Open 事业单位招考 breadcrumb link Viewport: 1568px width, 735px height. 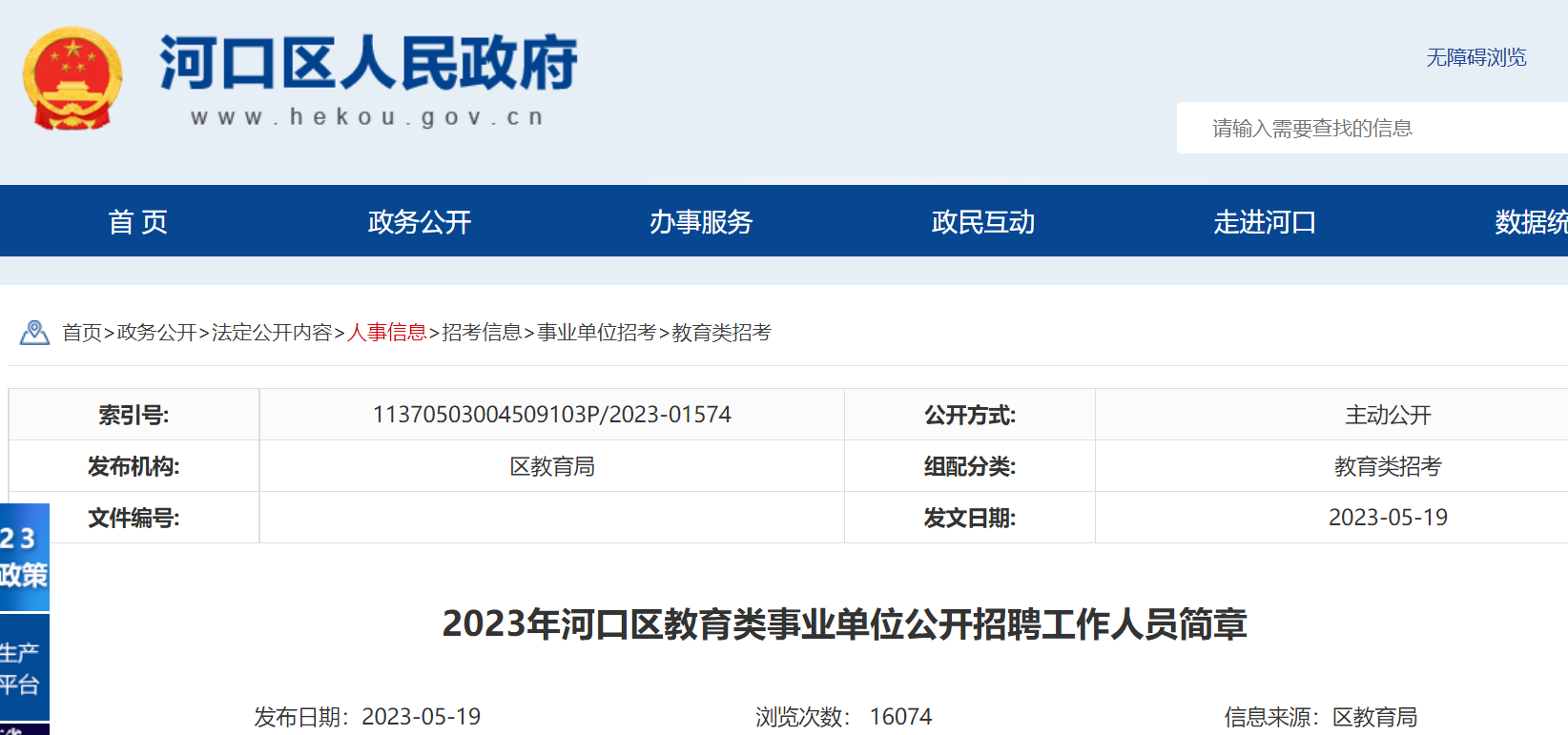[x=597, y=333]
